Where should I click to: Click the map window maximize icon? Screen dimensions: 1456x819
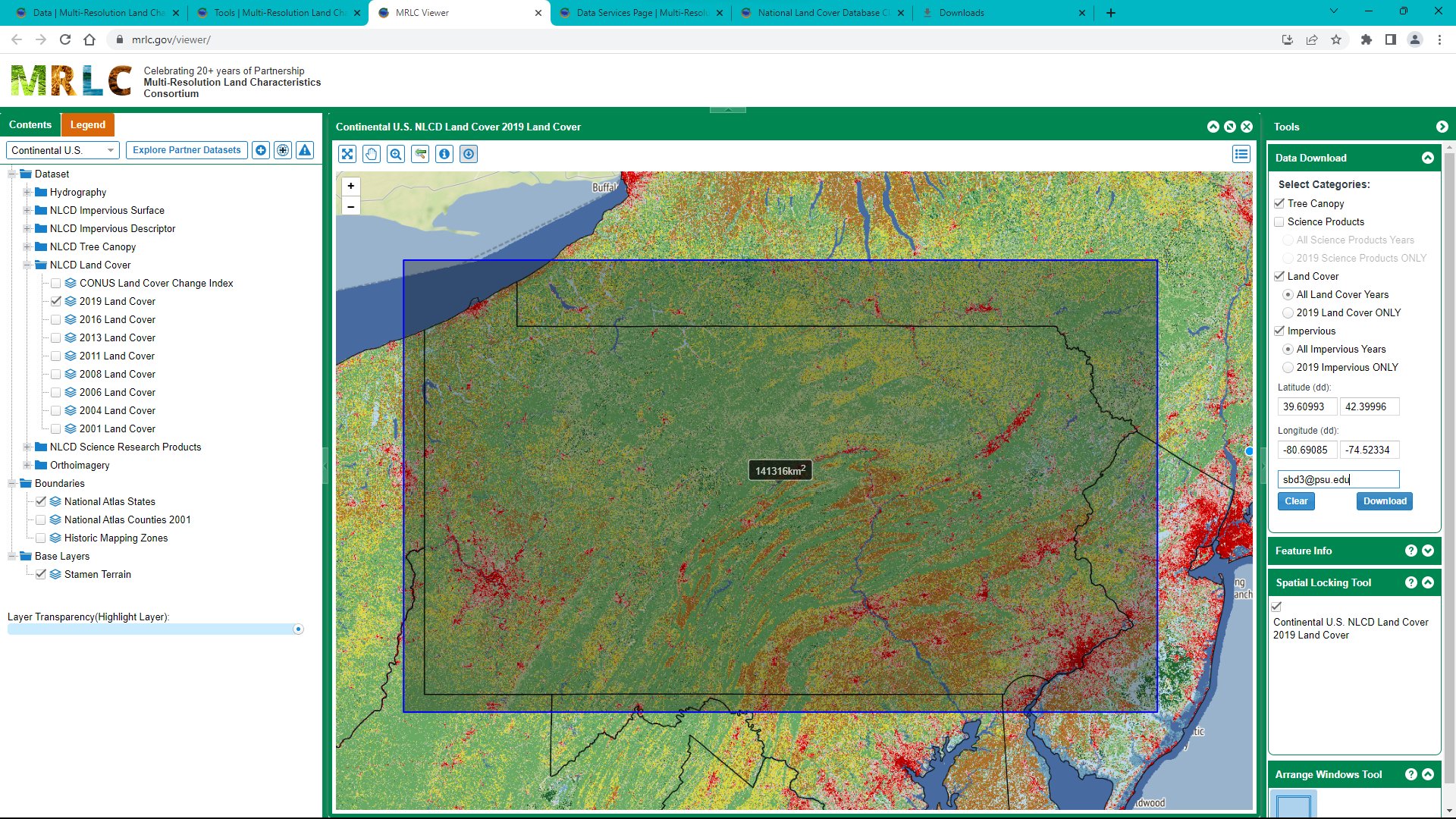pyautogui.click(x=1230, y=127)
